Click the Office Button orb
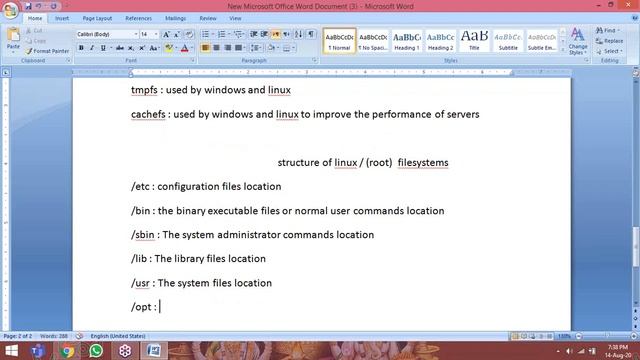640x360 pixels. tap(10, 10)
